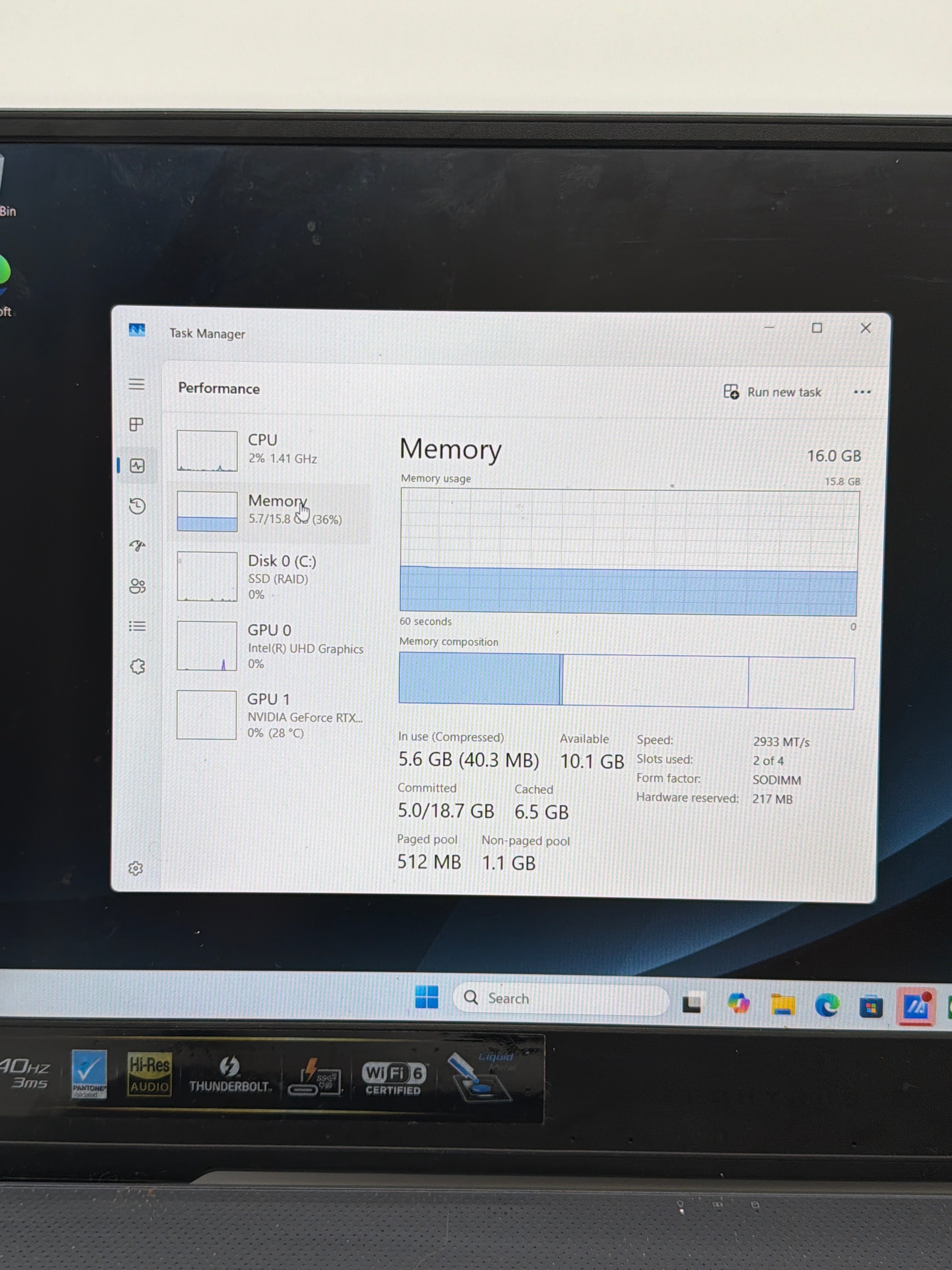
Task: Click the Performance page heading
Action: [x=218, y=389]
